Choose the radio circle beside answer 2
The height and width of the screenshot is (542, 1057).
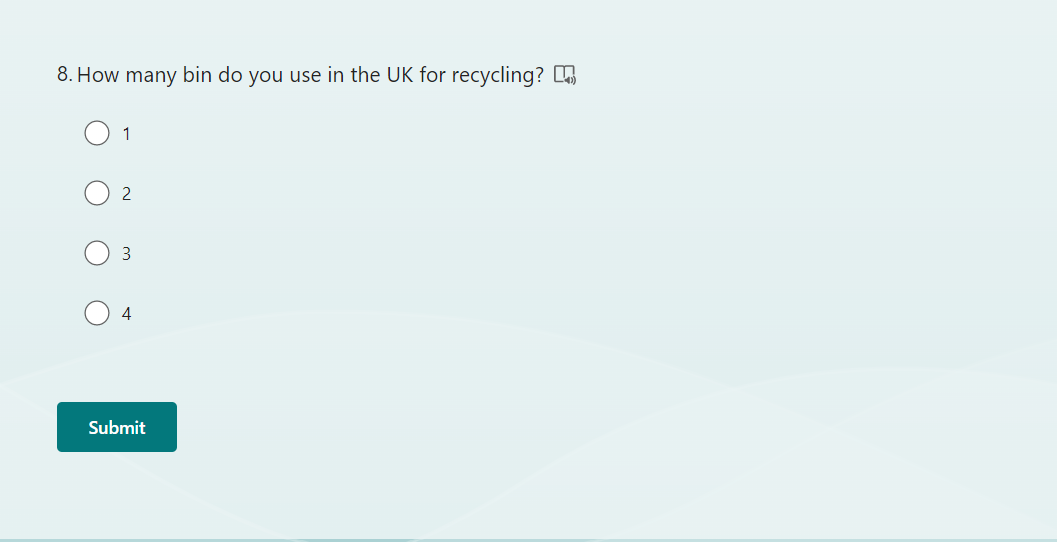pyautogui.click(x=97, y=193)
